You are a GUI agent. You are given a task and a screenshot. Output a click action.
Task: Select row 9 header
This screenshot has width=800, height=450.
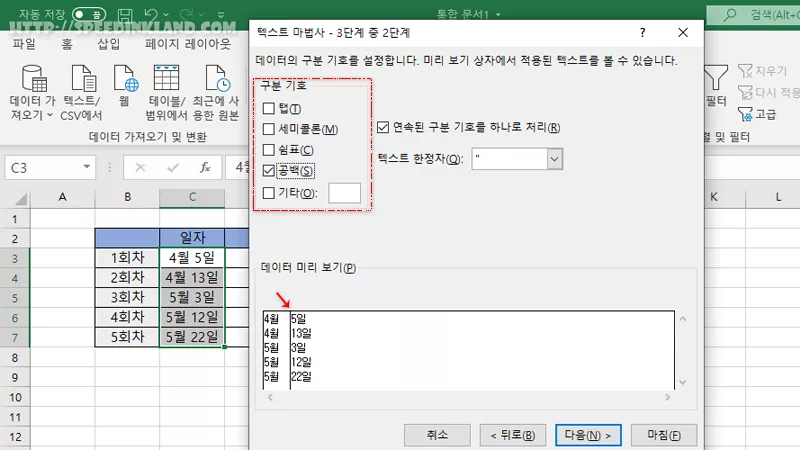click(15, 378)
